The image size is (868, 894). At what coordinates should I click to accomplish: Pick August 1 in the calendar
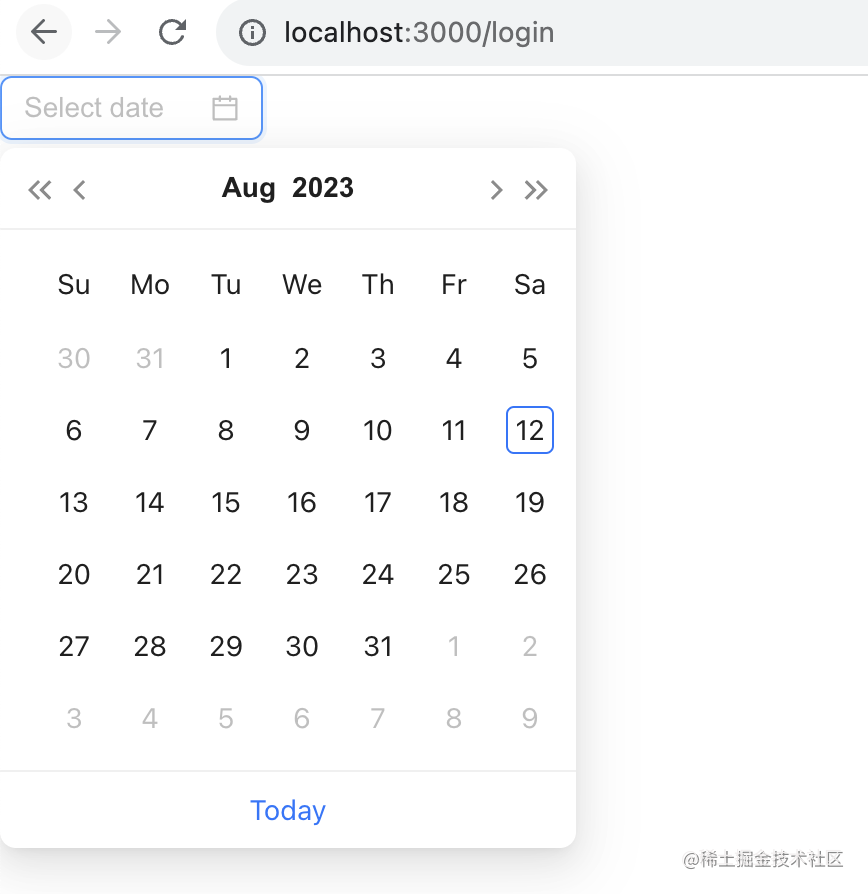coord(226,358)
